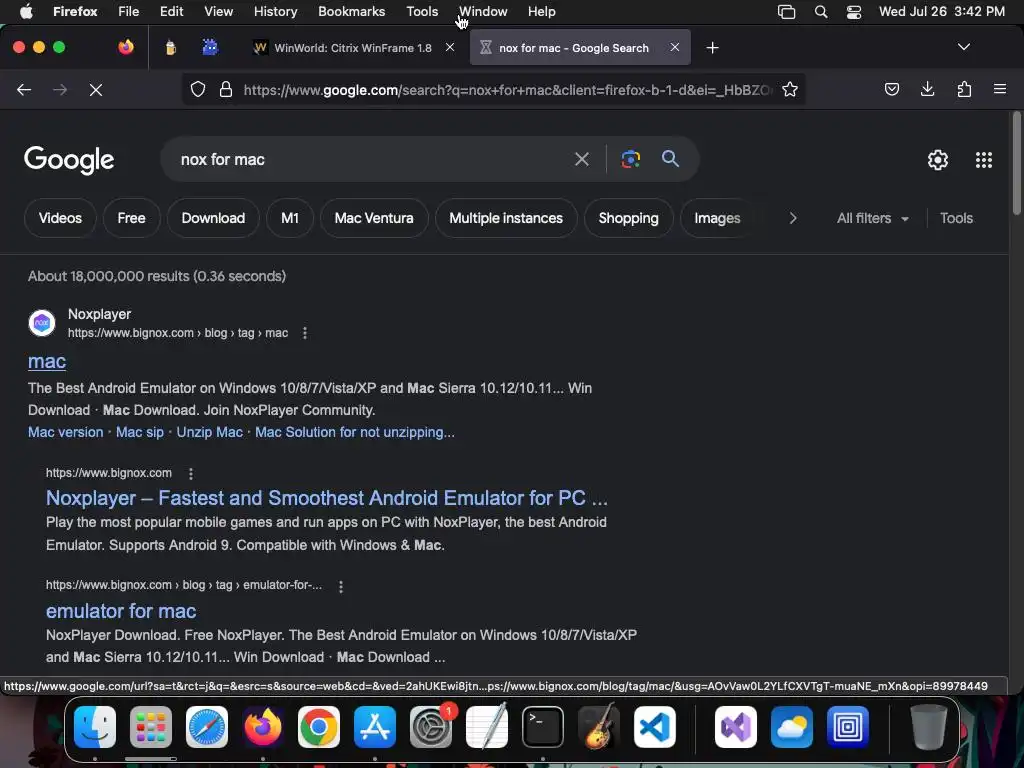Clear the Google search box
Image resolution: width=1024 pixels, height=768 pixels.
click(x=582, y=159)
